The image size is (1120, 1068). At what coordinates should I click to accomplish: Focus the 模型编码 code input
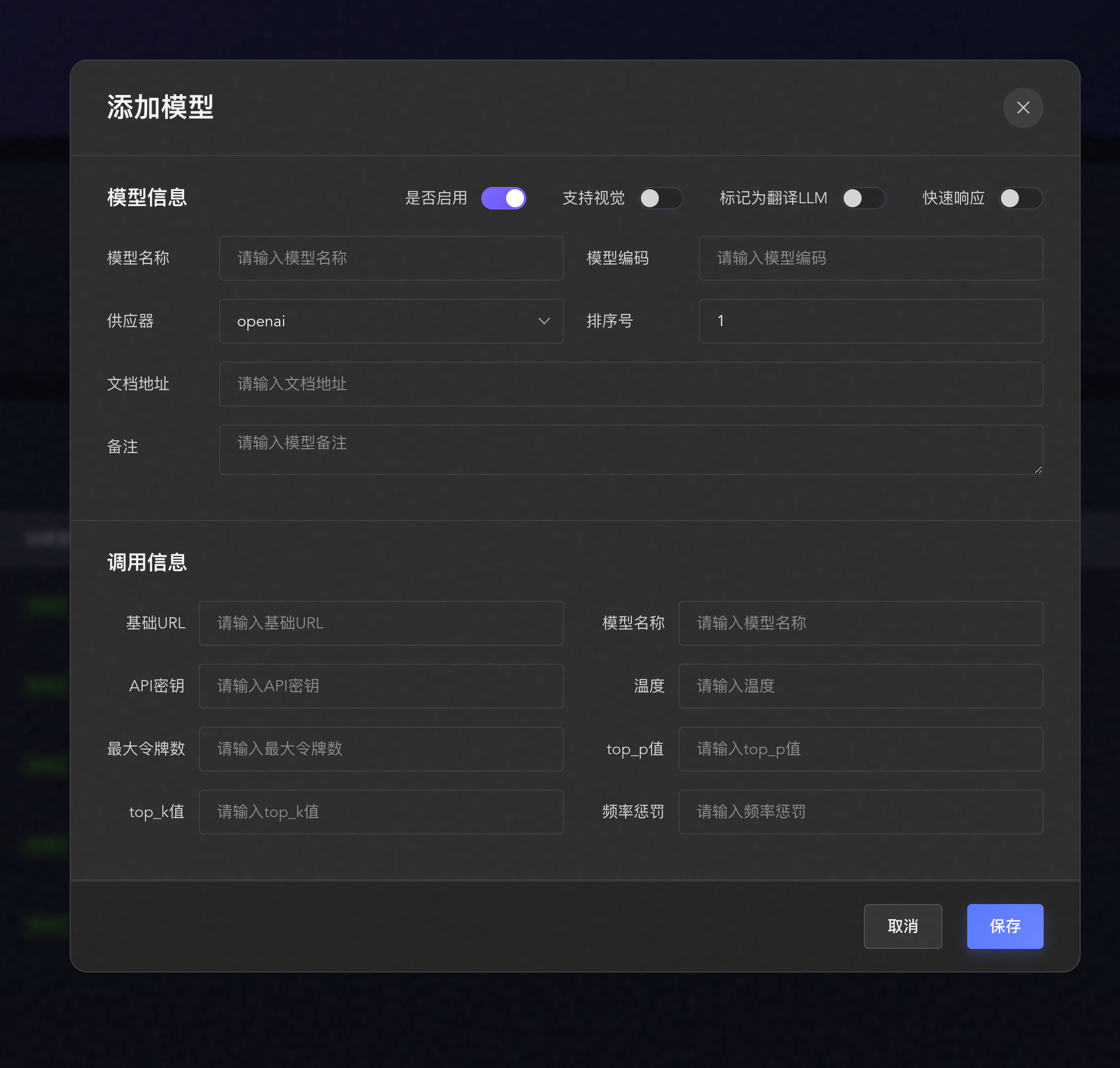pos(871,258)
